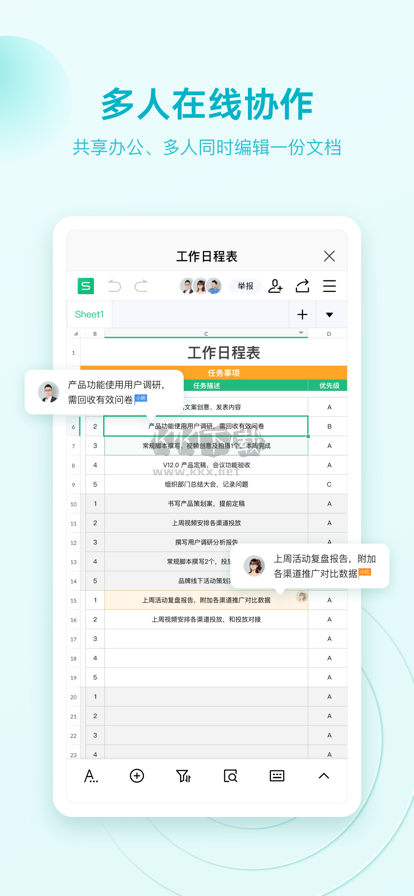Tap the 产品功能使用用户调研 comment bubble
This screenshot has width=414, height=896.
pyautogui.click(x=104, y=392)
